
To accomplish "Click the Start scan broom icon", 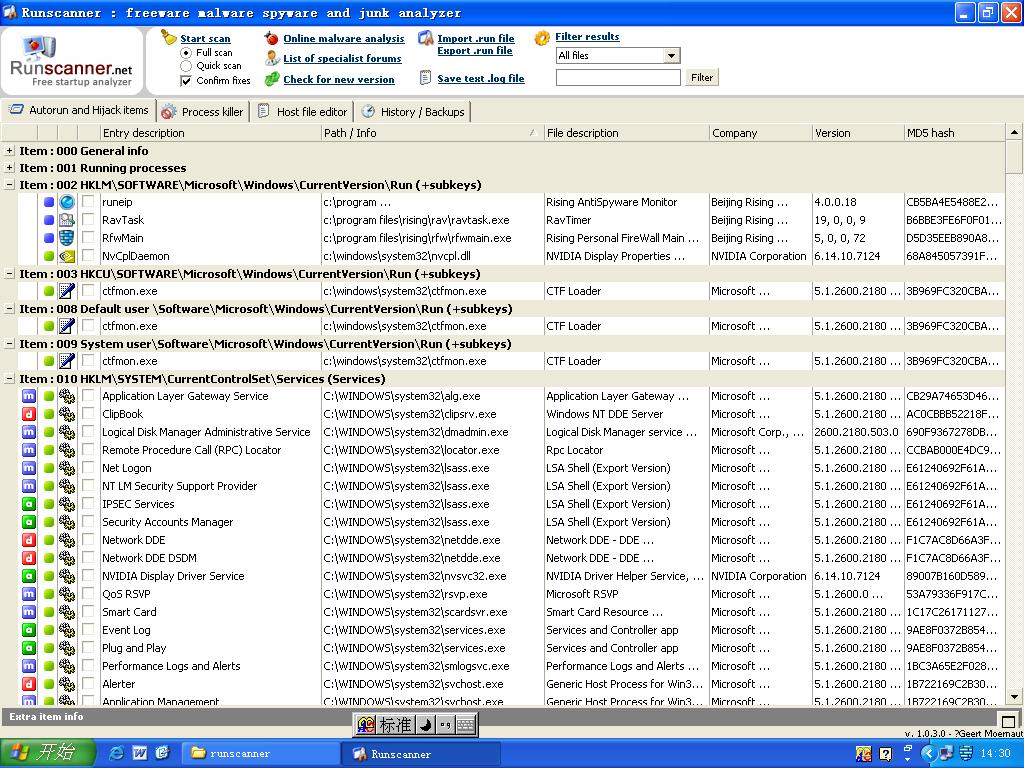I will (169, 37).
